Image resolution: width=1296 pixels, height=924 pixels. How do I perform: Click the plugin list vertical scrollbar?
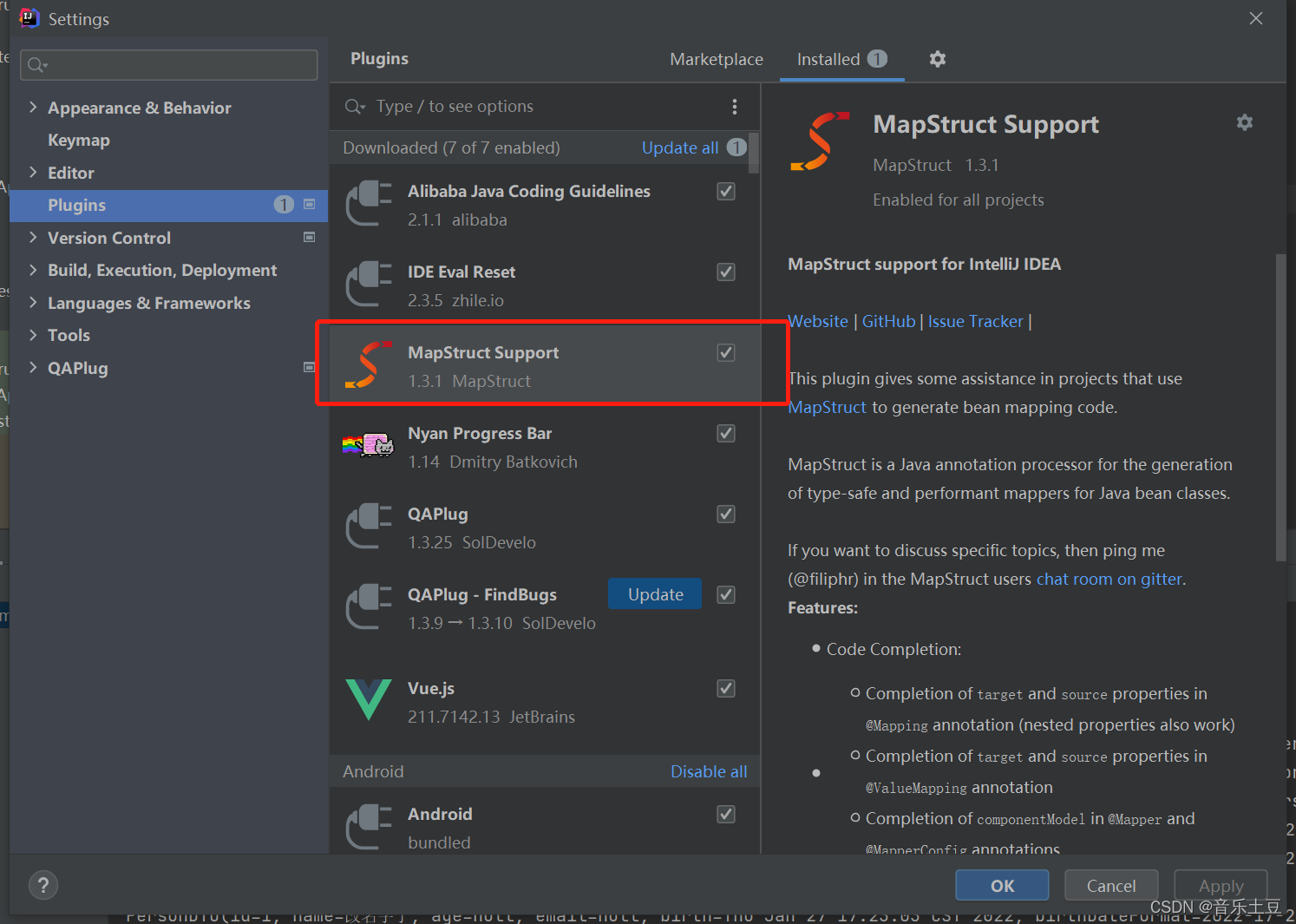click(x=754, y=153)
